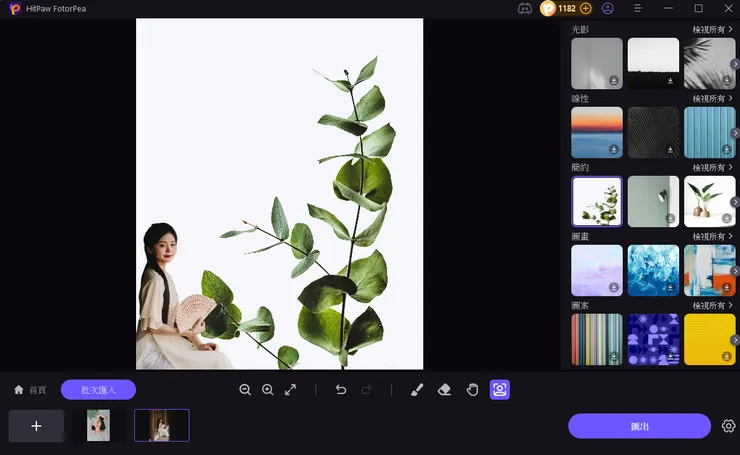Choose the blue orange brushstroke background
This screenshot has width=740, height=455.
(710, 270)
